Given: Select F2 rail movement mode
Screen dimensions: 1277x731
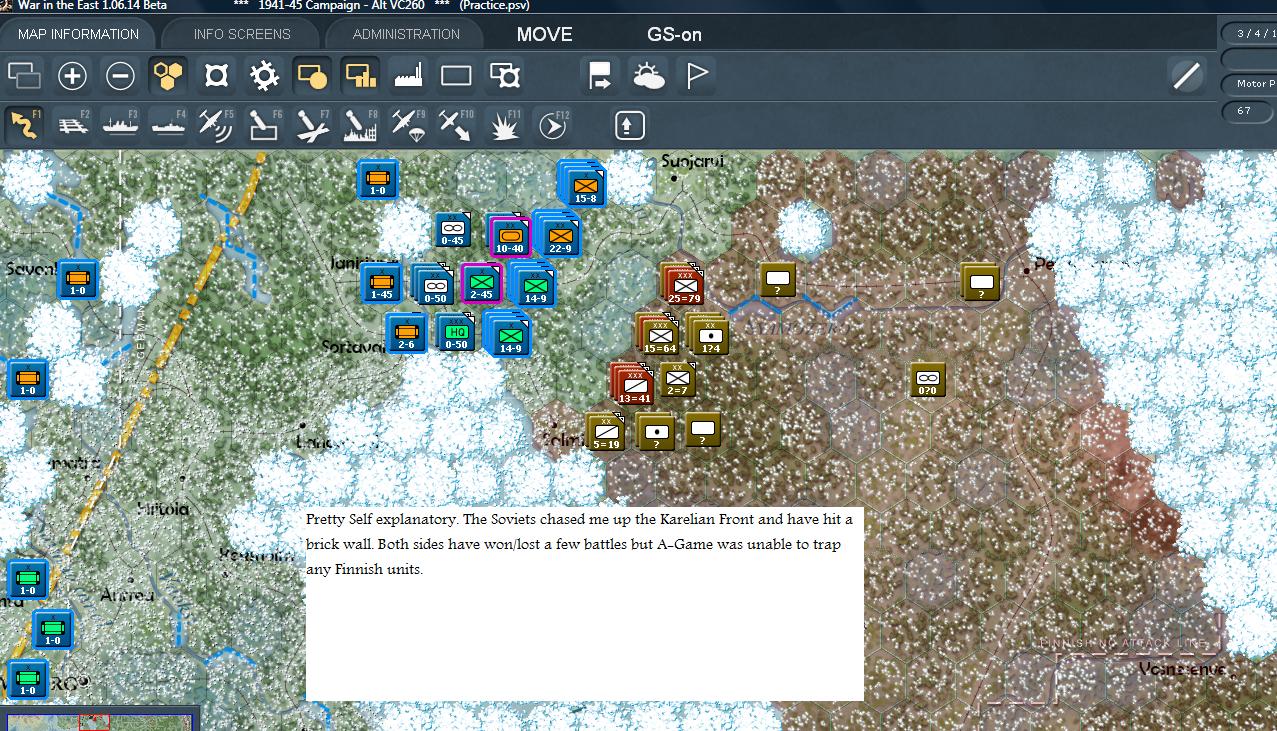Looking at the screenshot, I should pyautogui.click(x=72, y=125).
